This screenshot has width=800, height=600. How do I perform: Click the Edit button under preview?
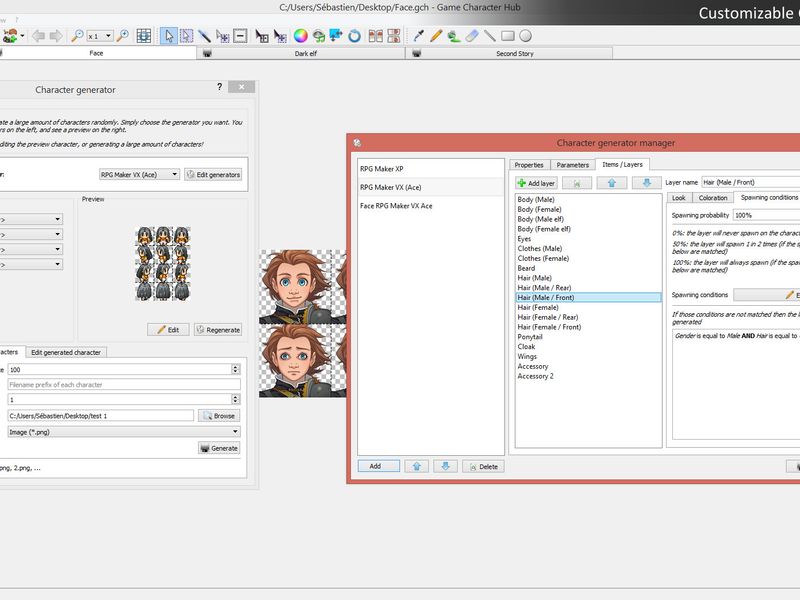pyautogui.click(x=168, y=330)
